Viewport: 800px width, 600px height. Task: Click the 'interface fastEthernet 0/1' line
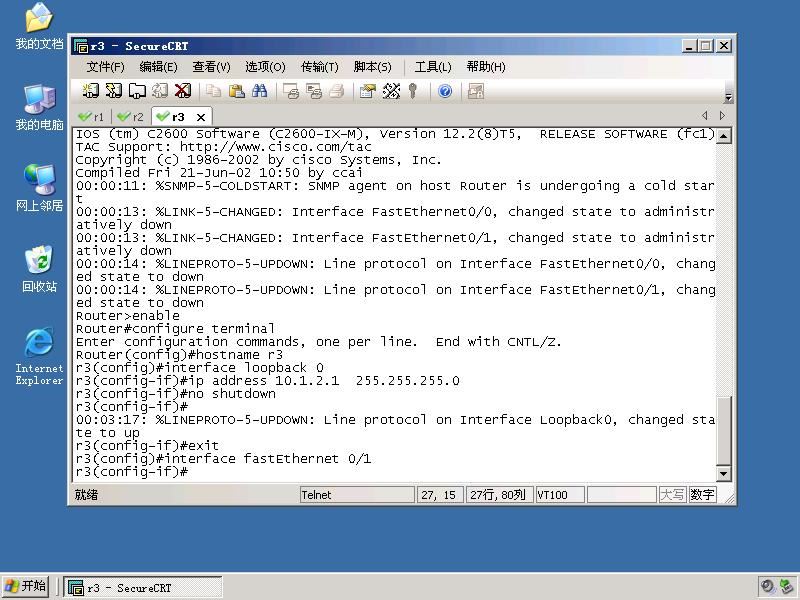tap(223, 459)
